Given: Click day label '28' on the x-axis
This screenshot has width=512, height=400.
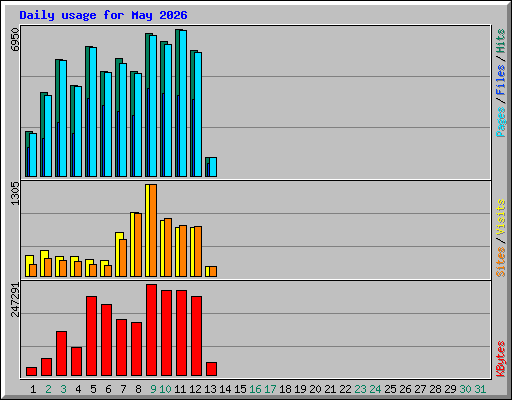Looking at the screenshot, I should 435,389.
